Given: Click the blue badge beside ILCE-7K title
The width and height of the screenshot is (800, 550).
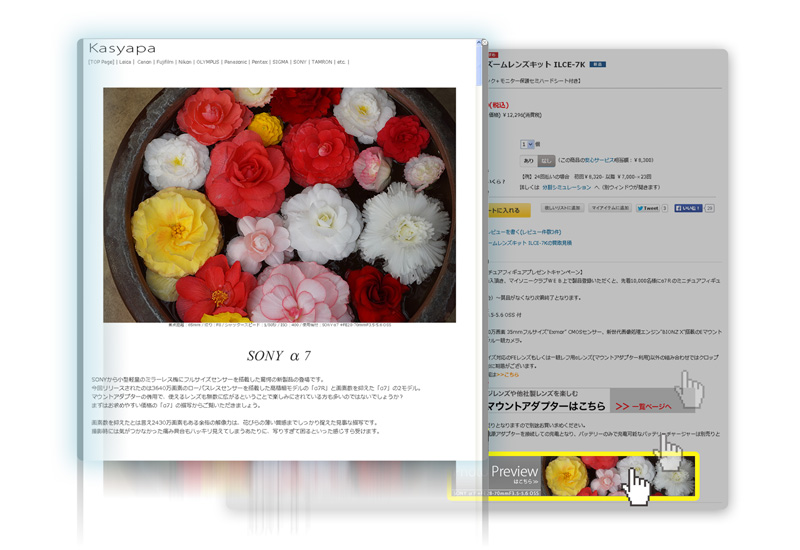Looking at the screenshot, I should [x=597, y=64].
